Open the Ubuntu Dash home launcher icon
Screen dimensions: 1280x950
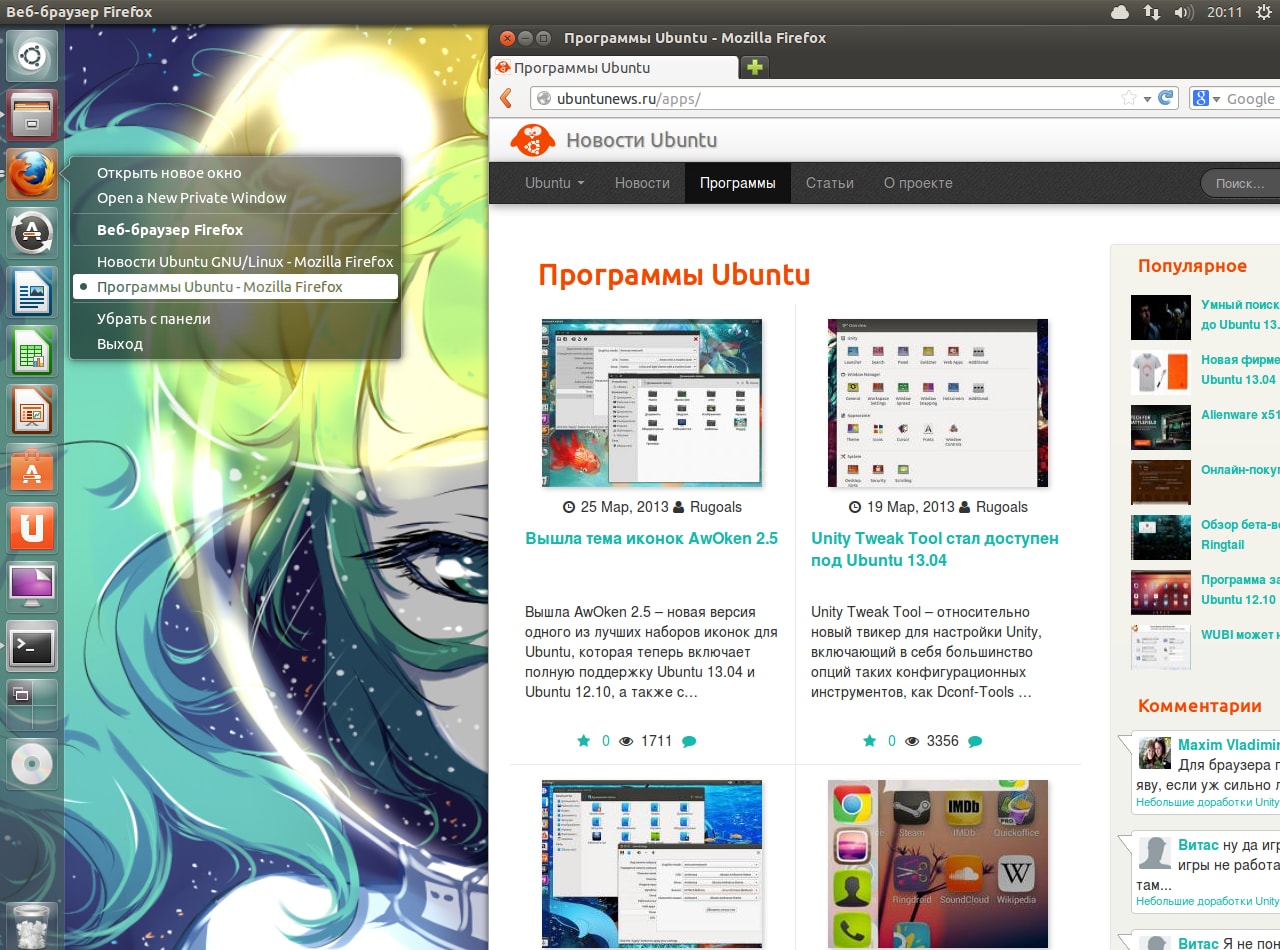coord(32,56)
